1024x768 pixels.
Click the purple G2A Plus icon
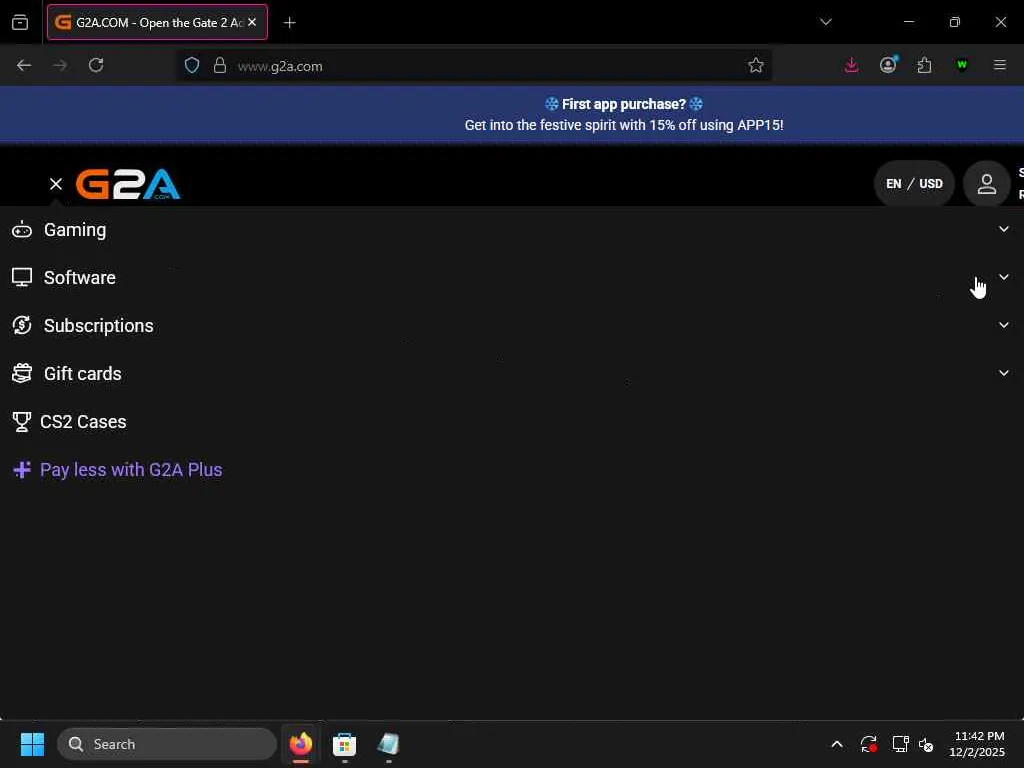(22, 470)
